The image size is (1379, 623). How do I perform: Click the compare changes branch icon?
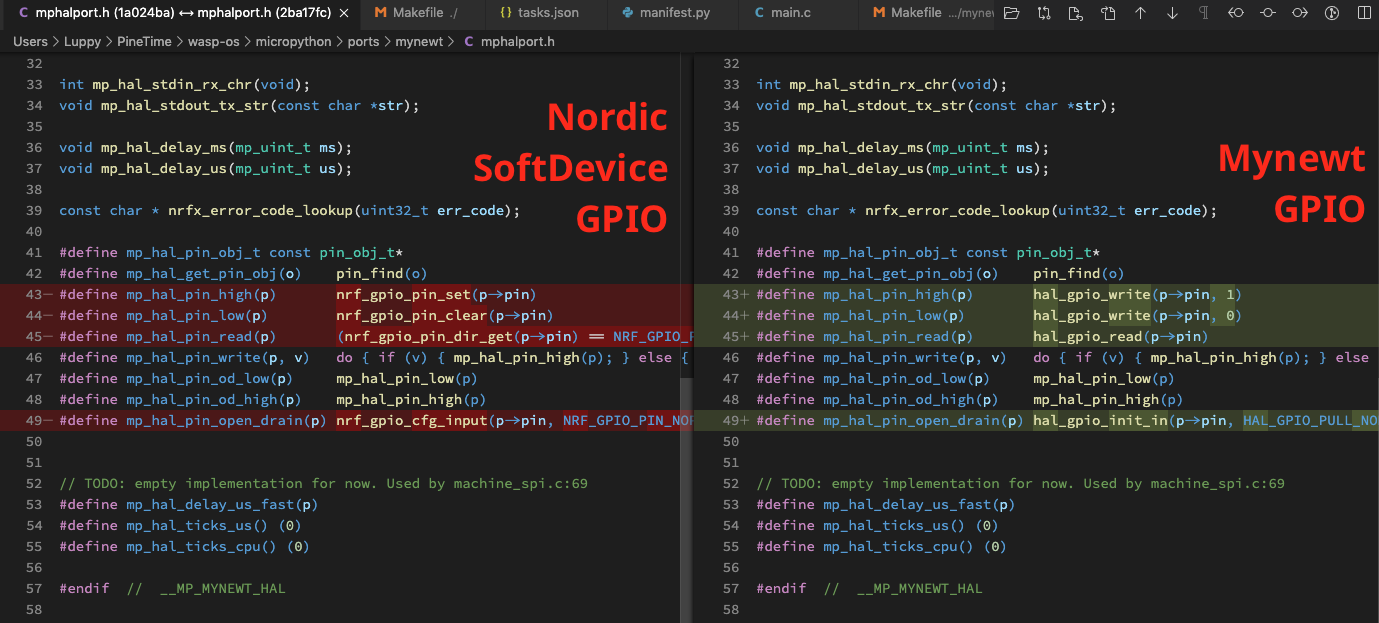pos(1044,14)
